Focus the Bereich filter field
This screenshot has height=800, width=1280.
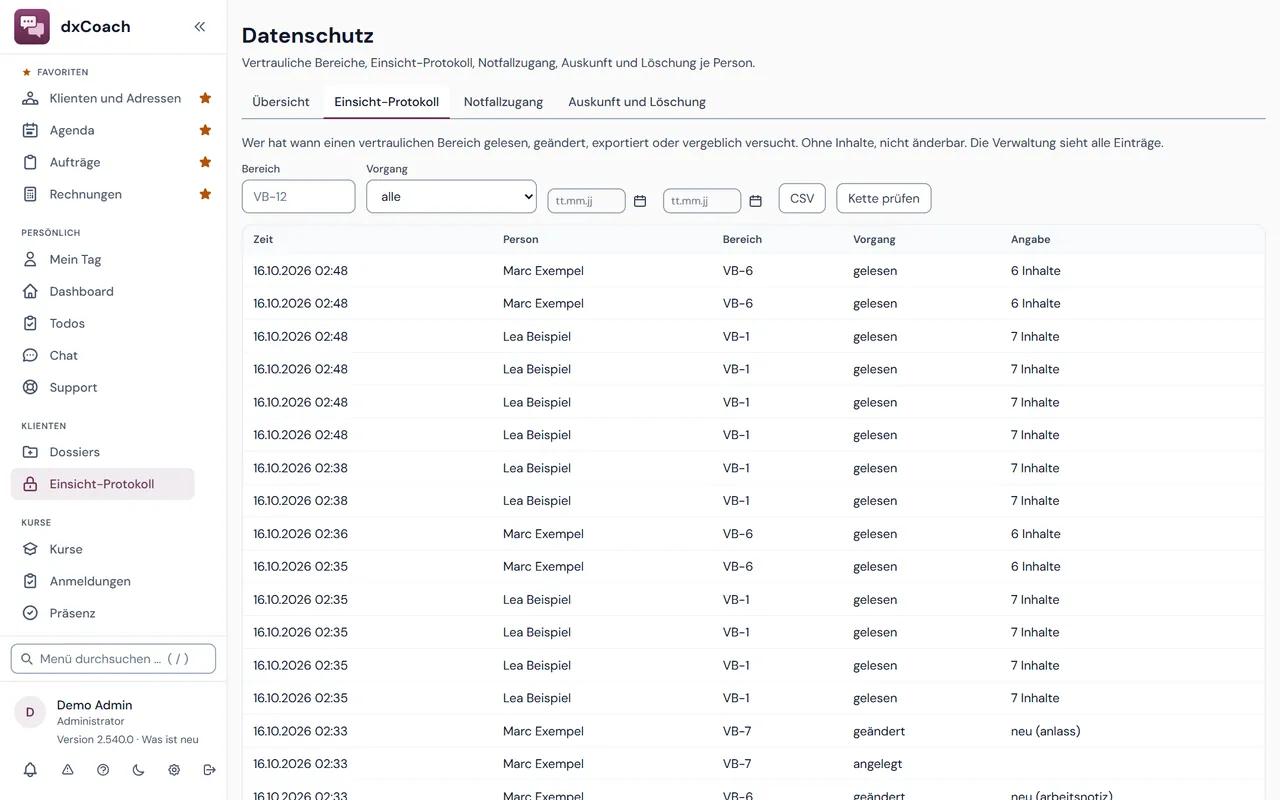tap(298, 197)
